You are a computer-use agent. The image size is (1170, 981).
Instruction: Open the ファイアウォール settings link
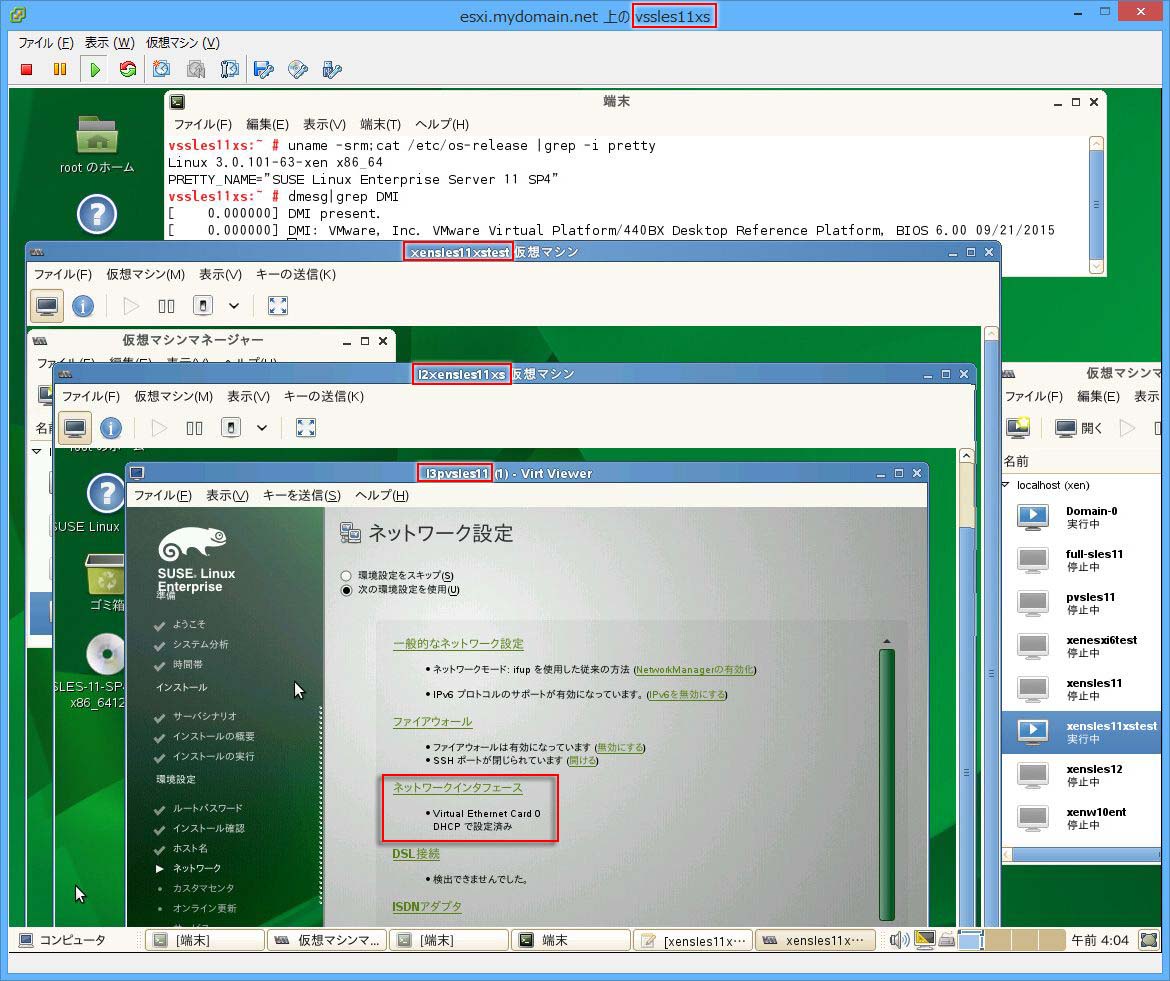coord(433,722)
